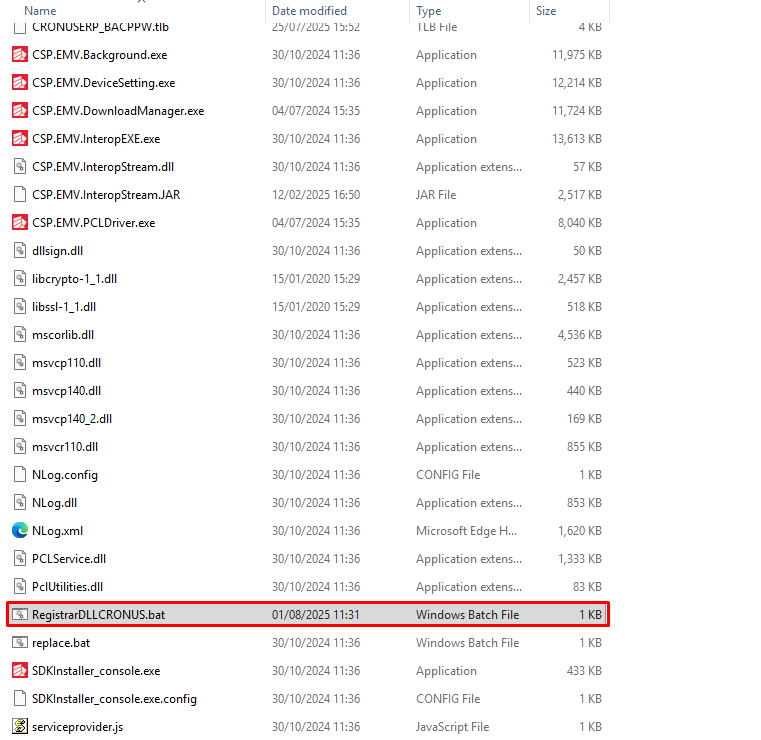Select the SDKInstaller_console.exe icon
The height and width of the screenshot is (740, 761).
pos(19,671)
